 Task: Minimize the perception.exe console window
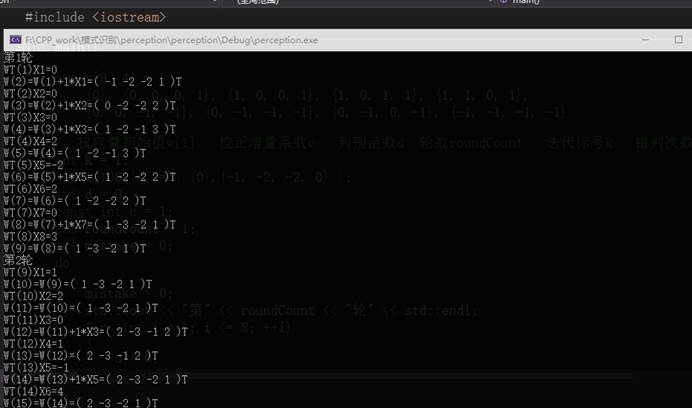[645, 40]
